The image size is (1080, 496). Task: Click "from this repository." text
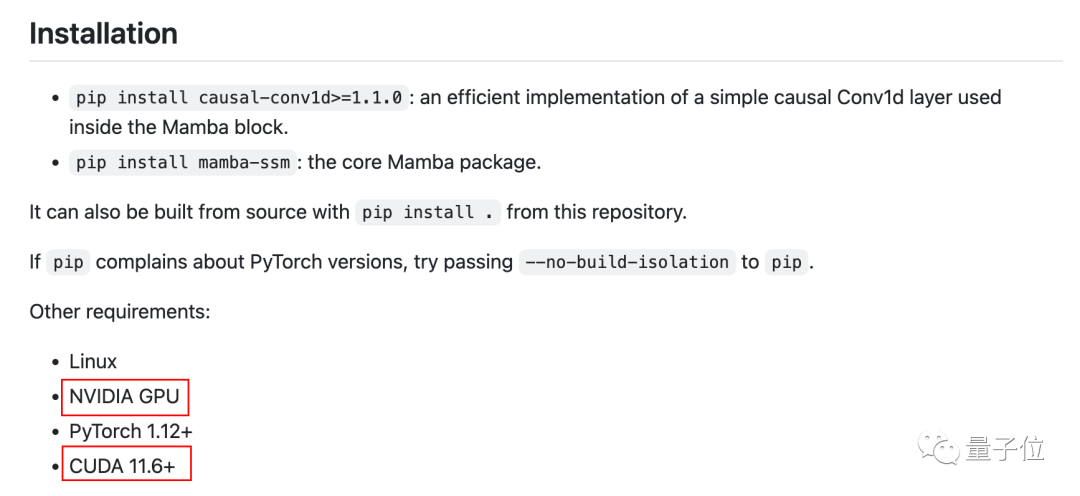pos(596,212)
